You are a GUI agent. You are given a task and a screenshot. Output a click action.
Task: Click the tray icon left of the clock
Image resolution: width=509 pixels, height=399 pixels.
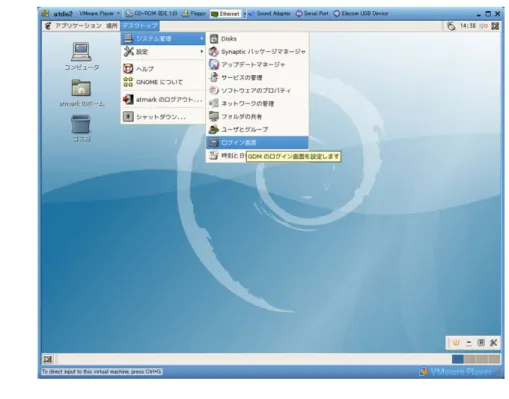451,26
